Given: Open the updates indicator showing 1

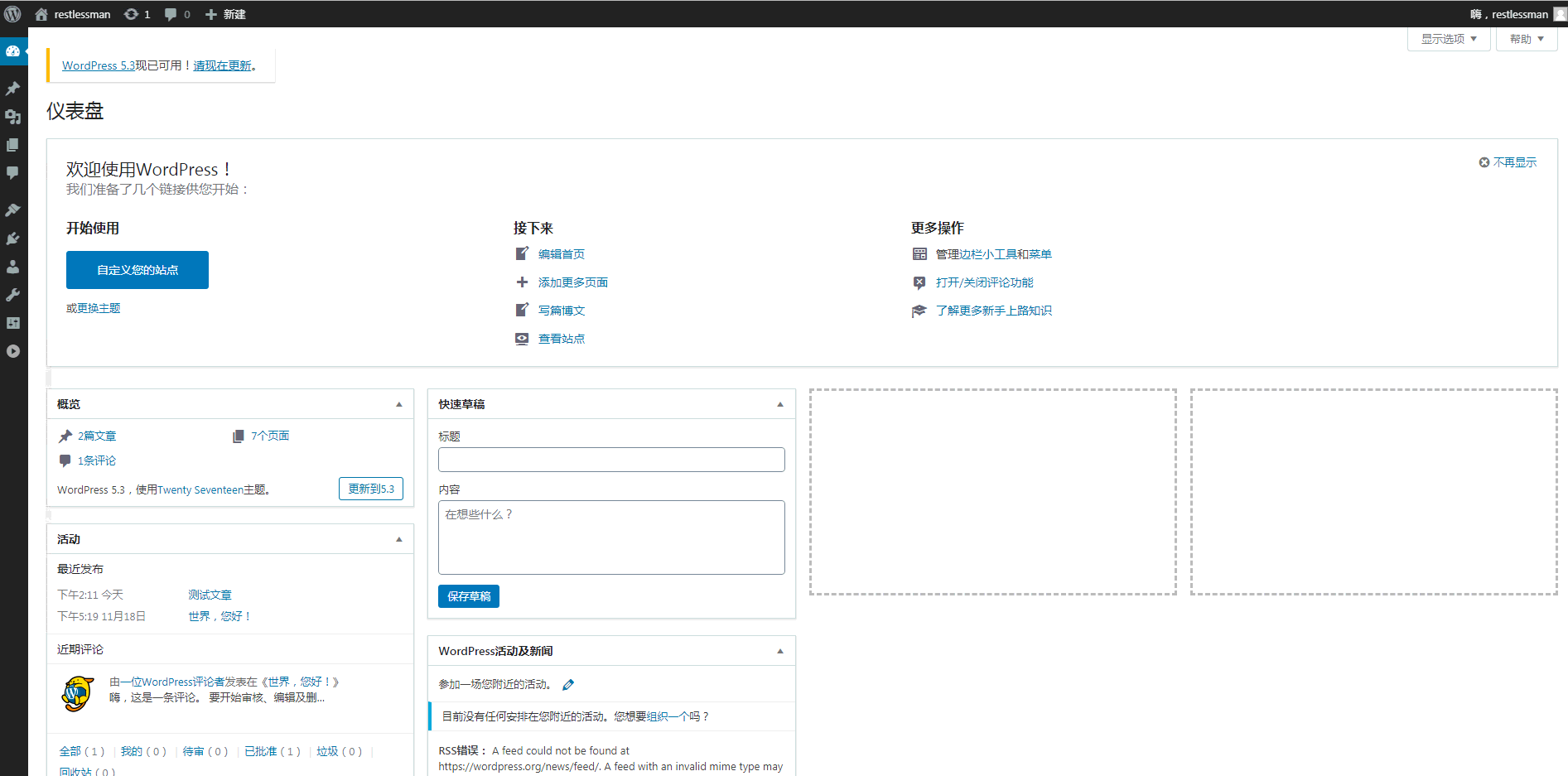Looking at the screenshot, I should [x=137, y=14].
